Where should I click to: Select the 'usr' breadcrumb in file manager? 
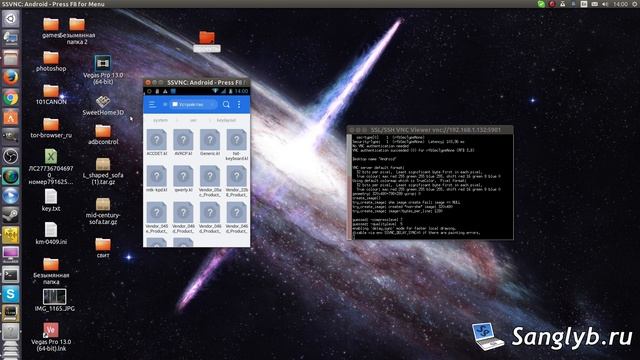(193, 120)
